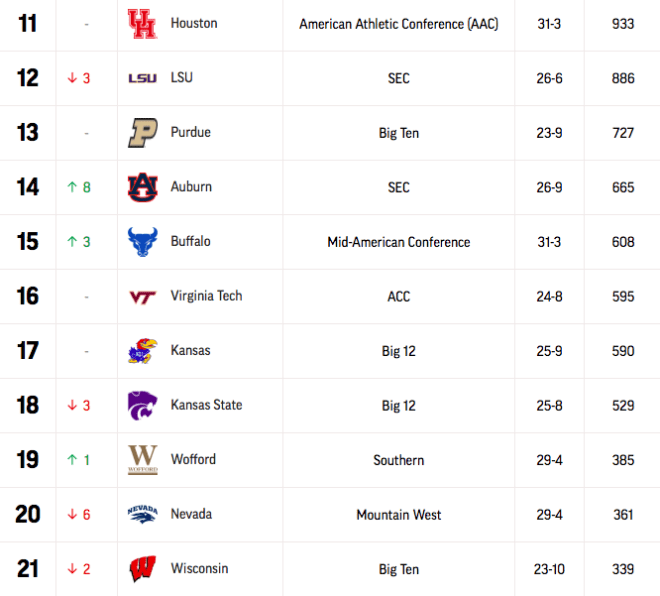Image resolution: width=660 pixels, height=596 pixels.
Task: Click the Auburn up 8 rank change
Action: pyautogui.click(x=79, y=187)
